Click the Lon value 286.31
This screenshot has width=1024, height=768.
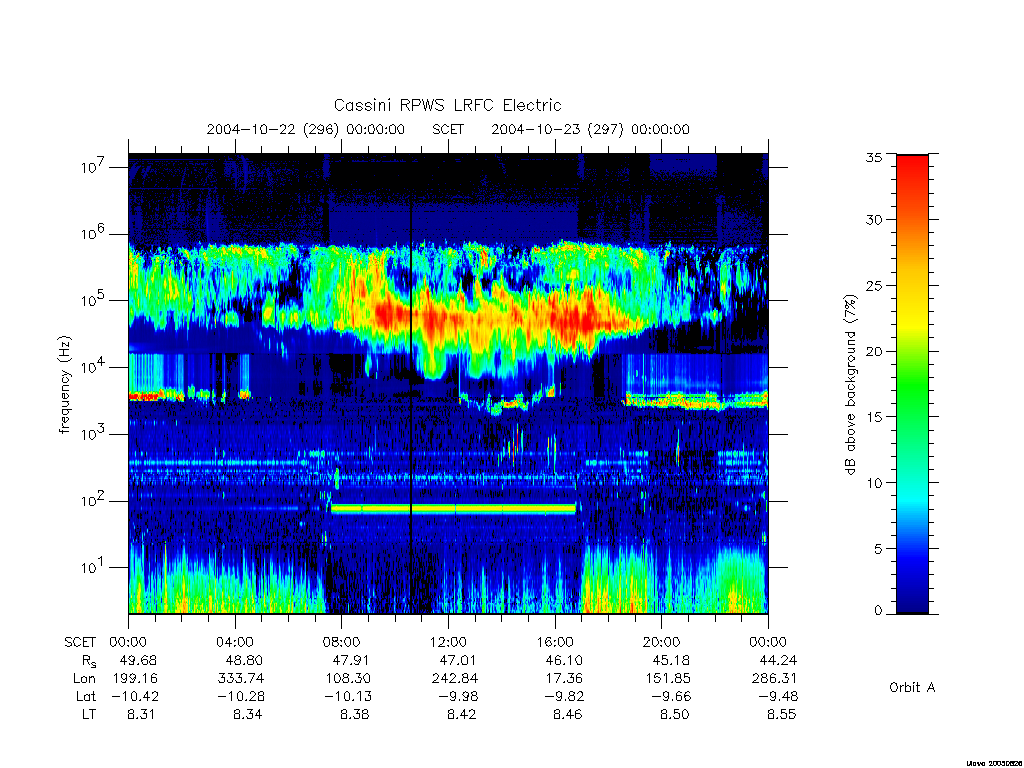pos(775,678)
